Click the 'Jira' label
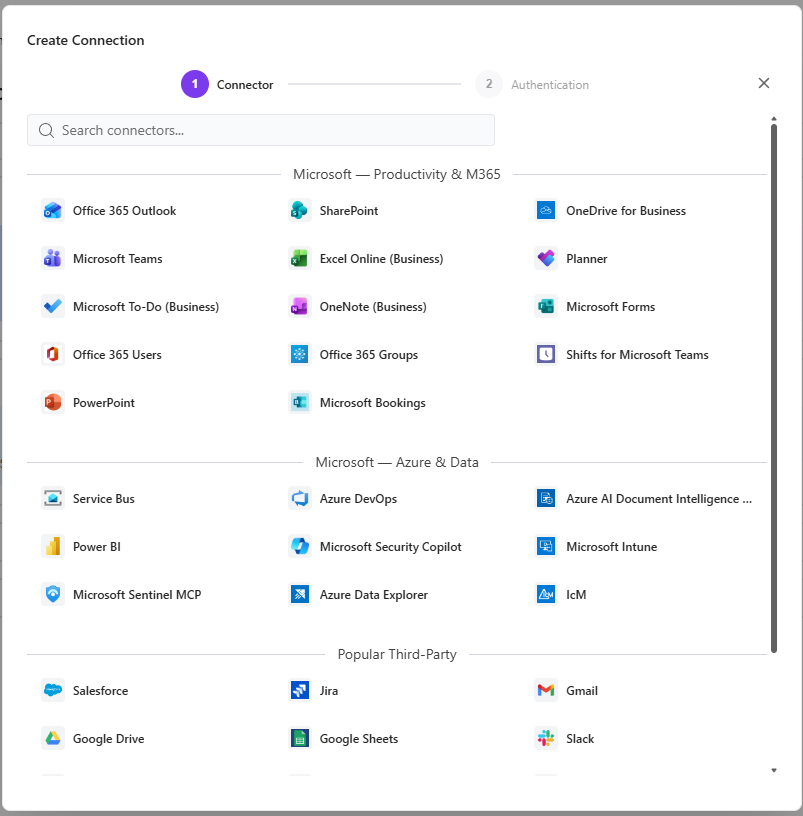This screenshot has height=816, width=803. 328,691
